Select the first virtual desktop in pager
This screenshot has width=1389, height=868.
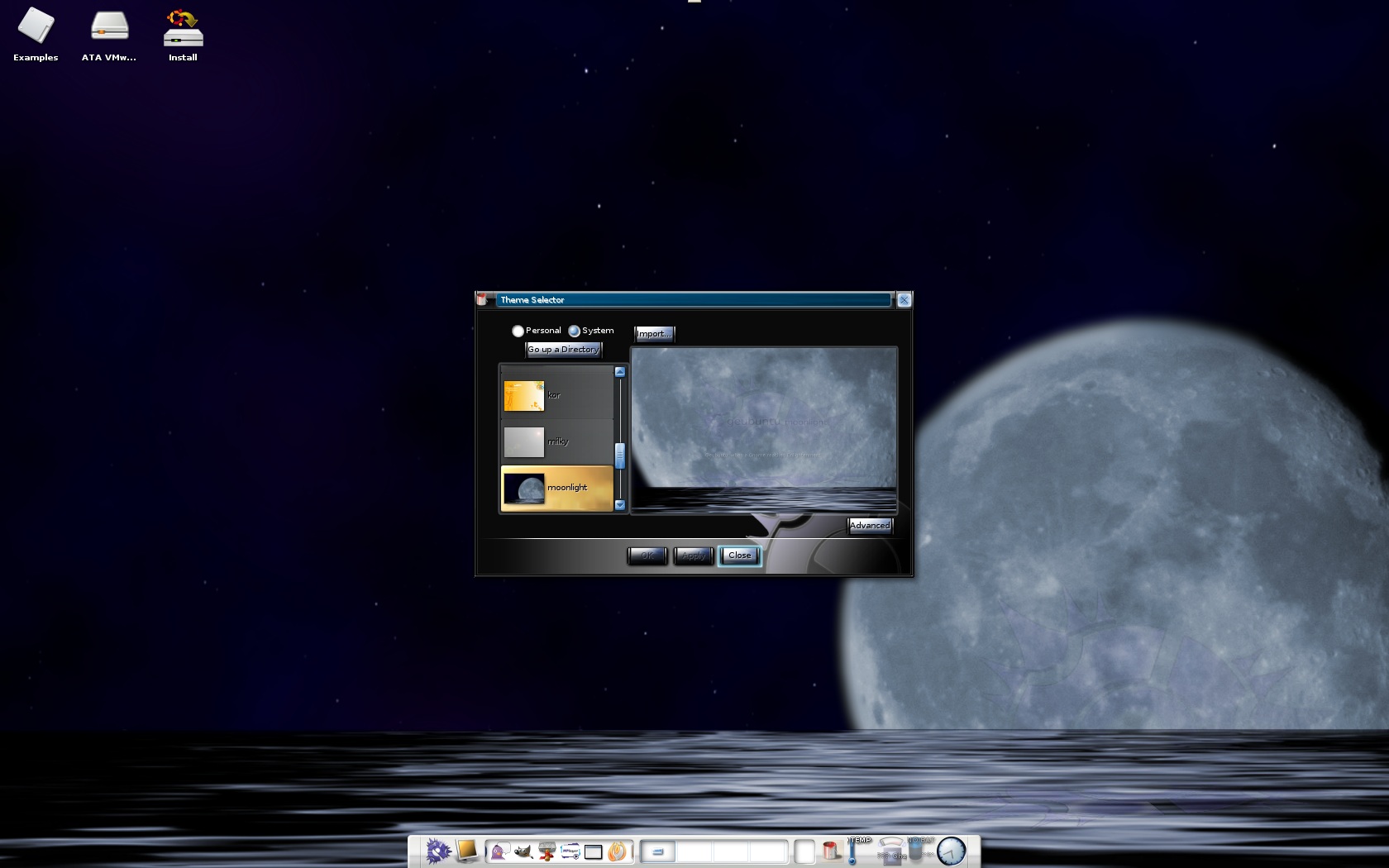coord(658,851)
